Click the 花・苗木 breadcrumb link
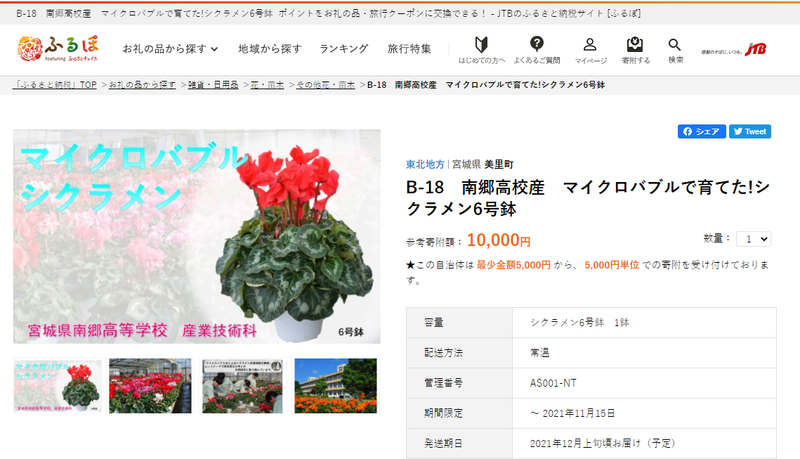 pos(267,85)
